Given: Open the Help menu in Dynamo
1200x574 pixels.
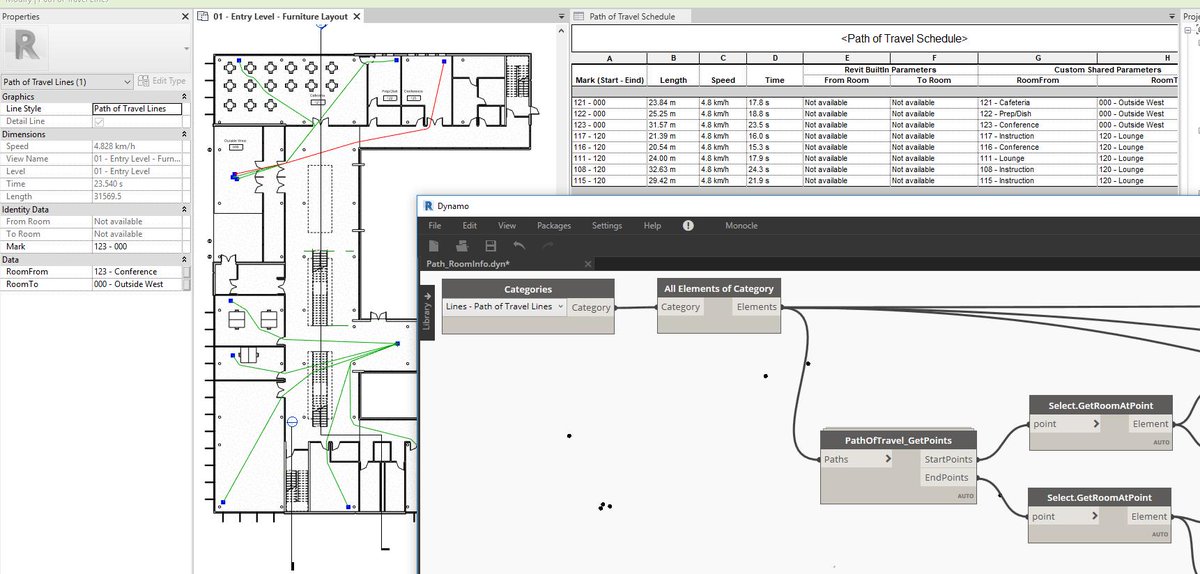Looking at the screenshot, I should pos(652,226).
